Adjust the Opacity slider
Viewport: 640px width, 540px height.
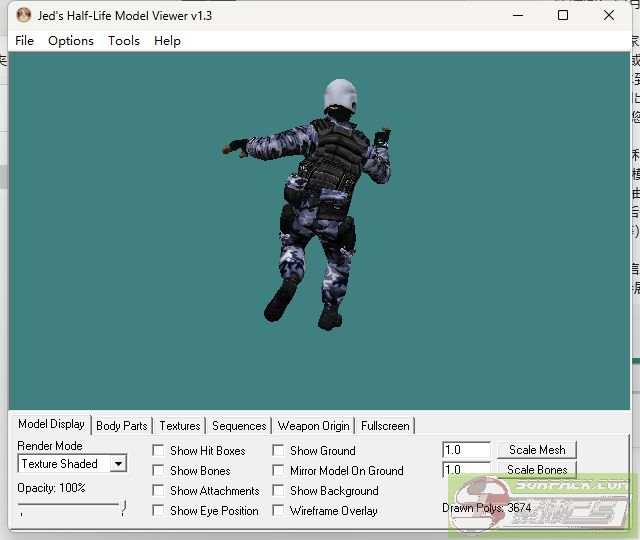tap(123, 509)
